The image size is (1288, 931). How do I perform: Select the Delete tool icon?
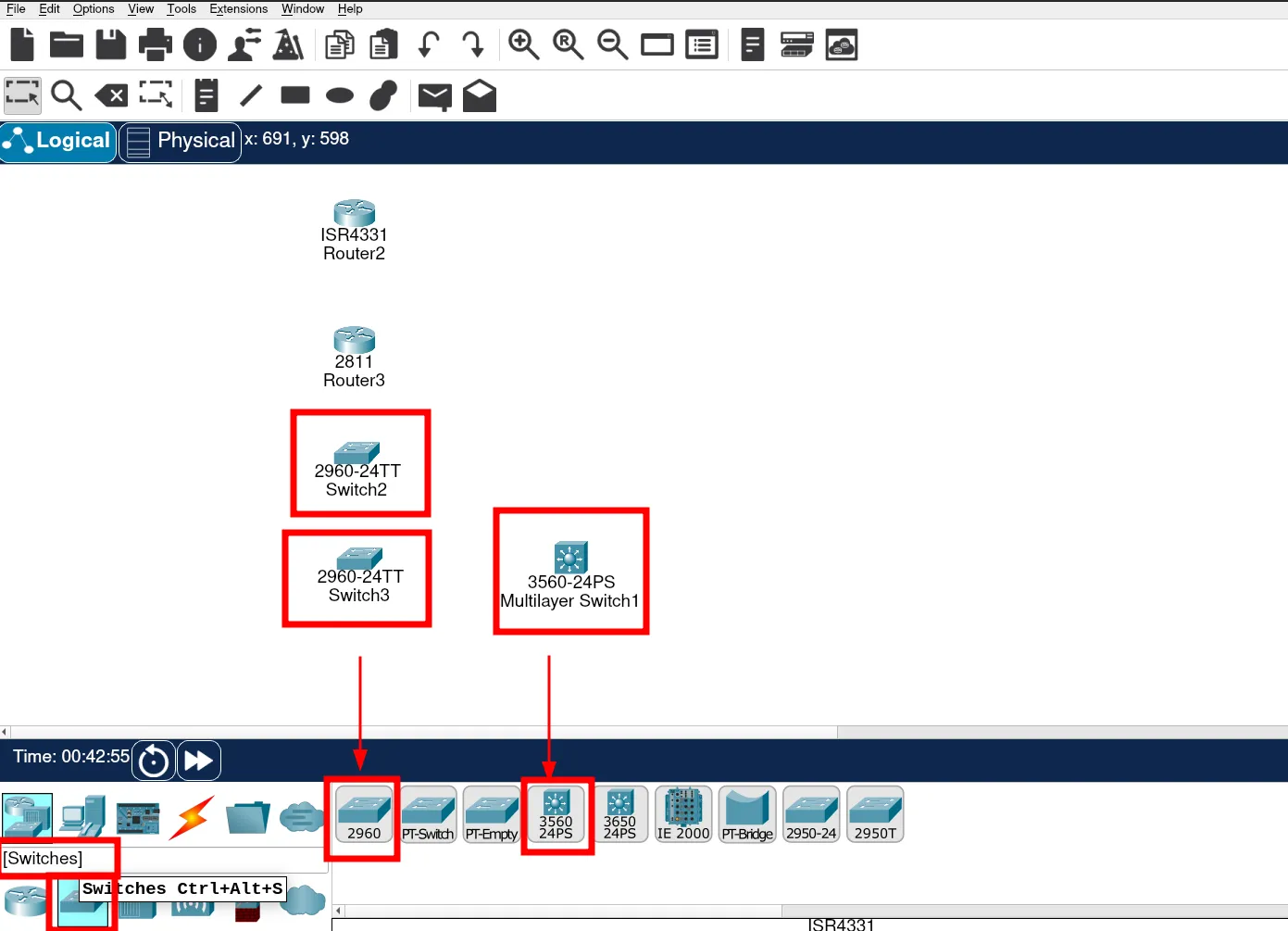[111, 95]
